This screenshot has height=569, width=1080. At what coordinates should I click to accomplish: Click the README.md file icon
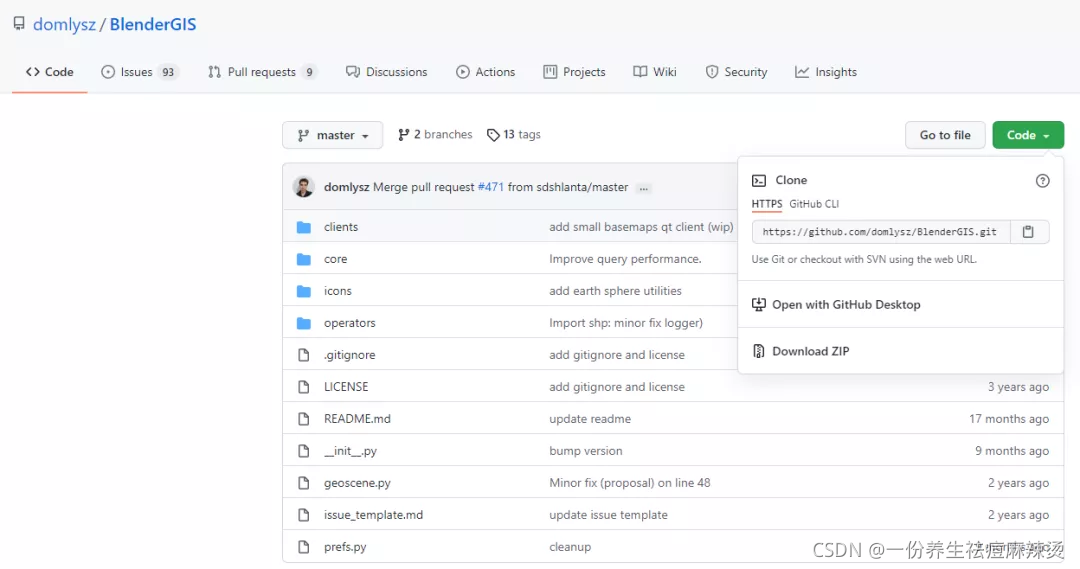(x=304, y=419)
